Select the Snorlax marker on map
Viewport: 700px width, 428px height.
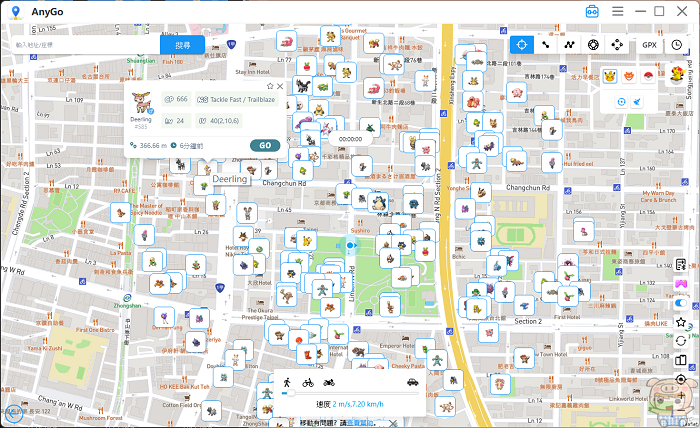379,203
